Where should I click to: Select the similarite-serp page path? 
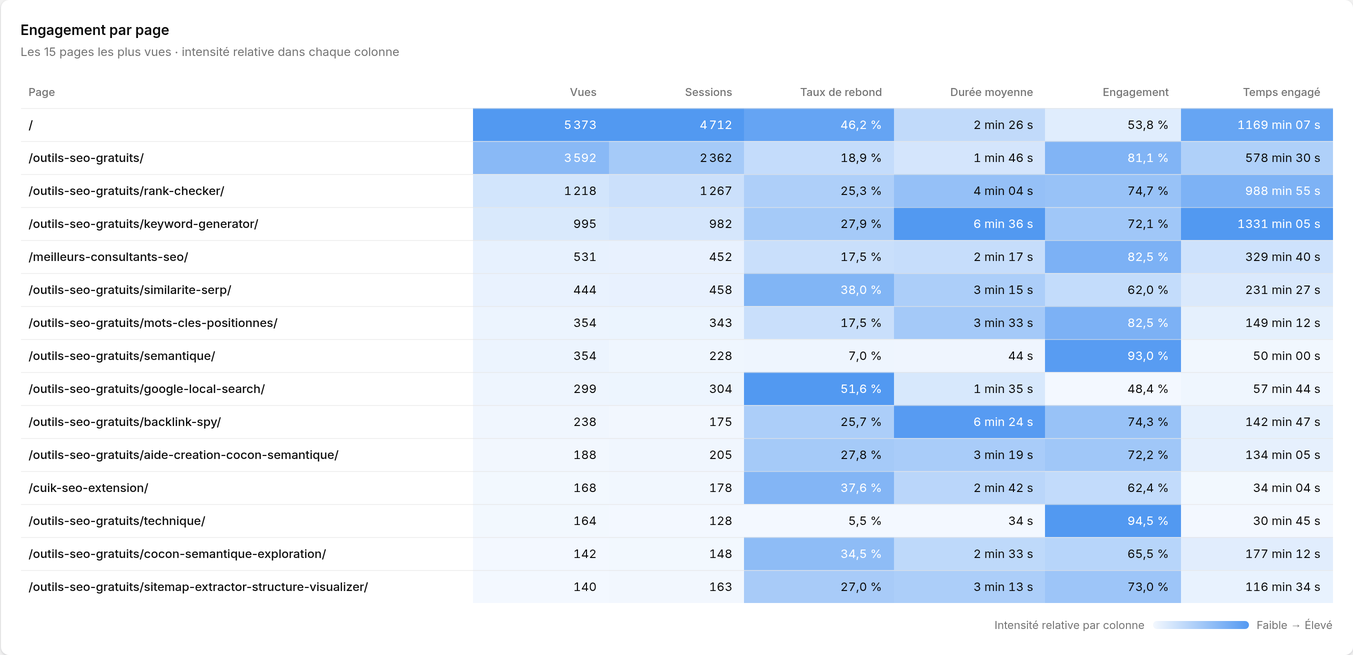[x=130, y=290]
